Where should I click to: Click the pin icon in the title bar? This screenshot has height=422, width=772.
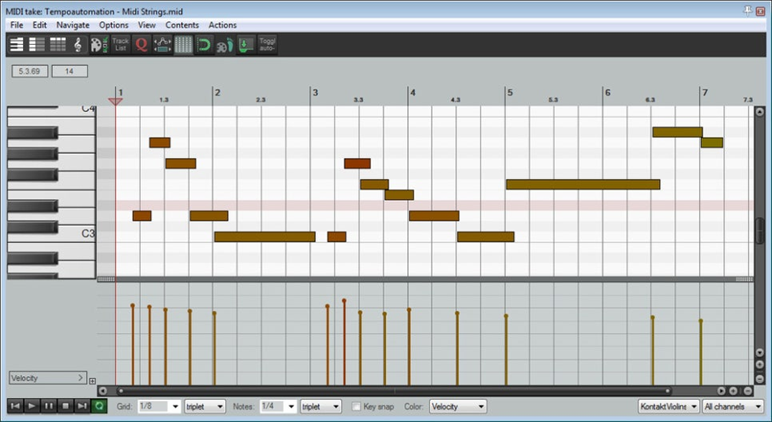point(748,10)
